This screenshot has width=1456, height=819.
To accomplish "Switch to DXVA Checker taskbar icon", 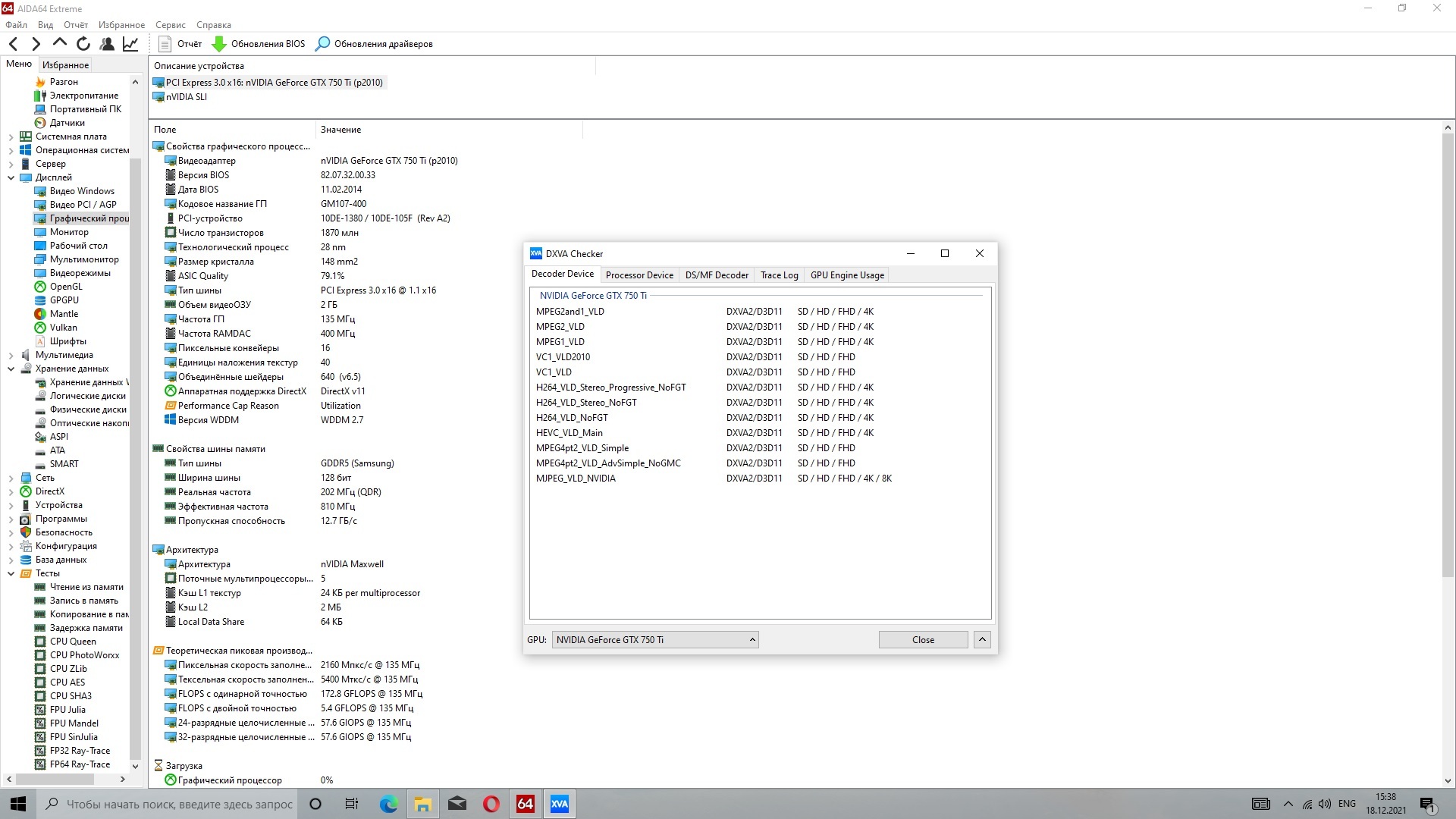I will tap(560, 804).
